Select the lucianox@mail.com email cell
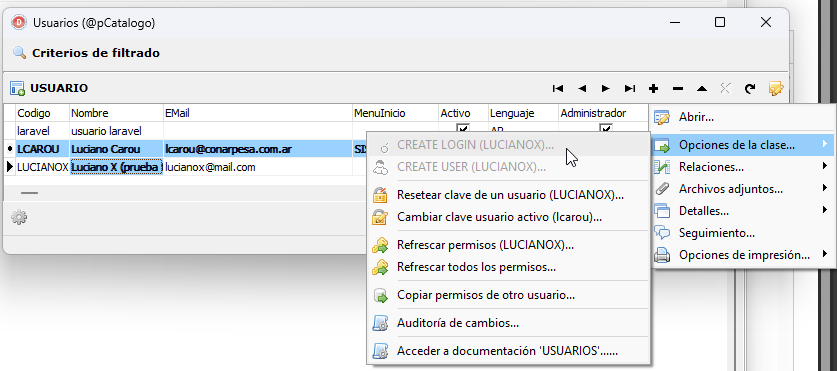 258,167
